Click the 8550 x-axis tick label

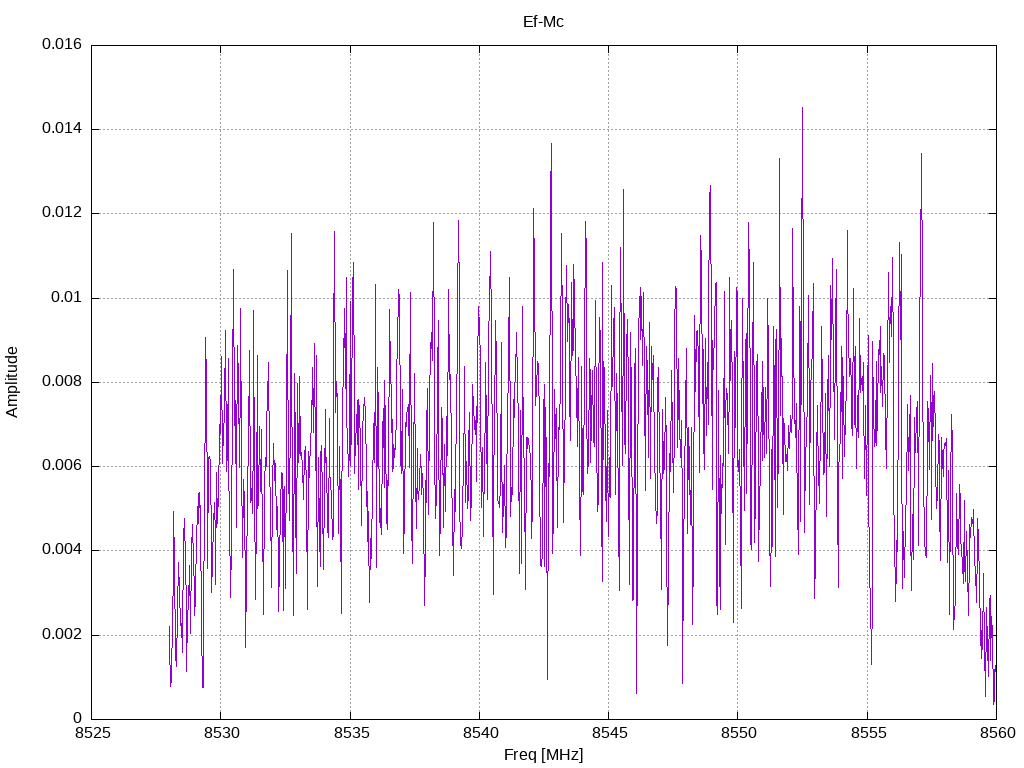(738, 733)
